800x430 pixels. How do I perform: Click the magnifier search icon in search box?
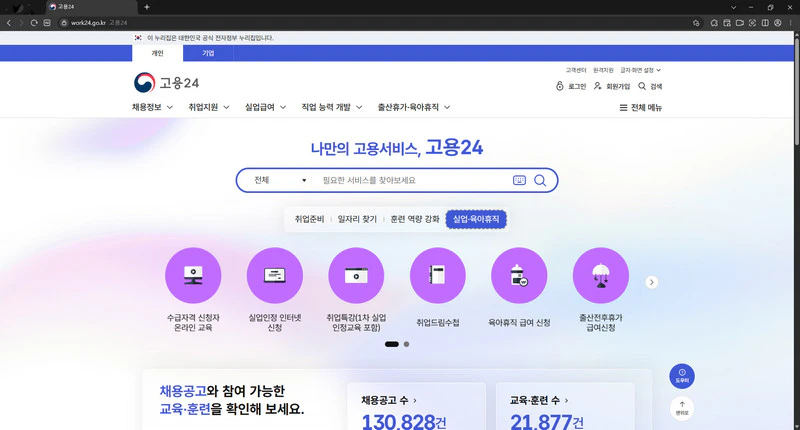point(540,180)
